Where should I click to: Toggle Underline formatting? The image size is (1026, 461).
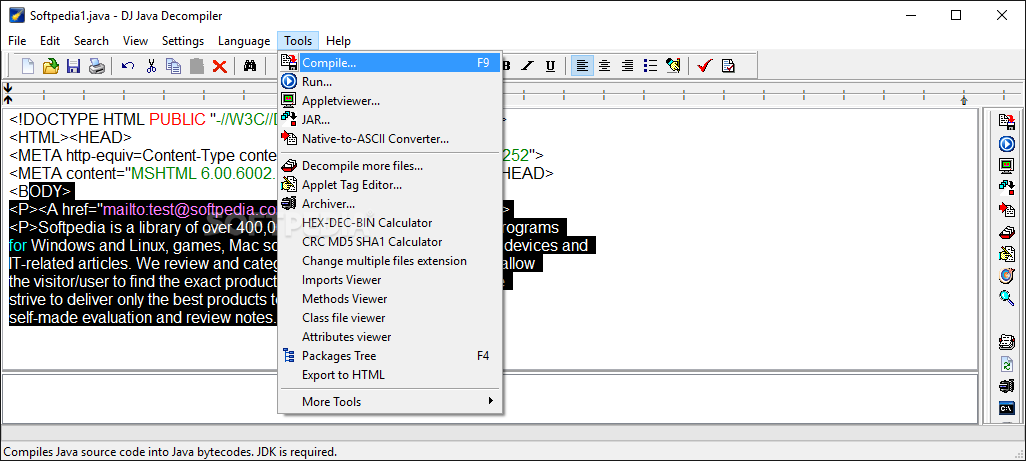click(x=550, y=66)
